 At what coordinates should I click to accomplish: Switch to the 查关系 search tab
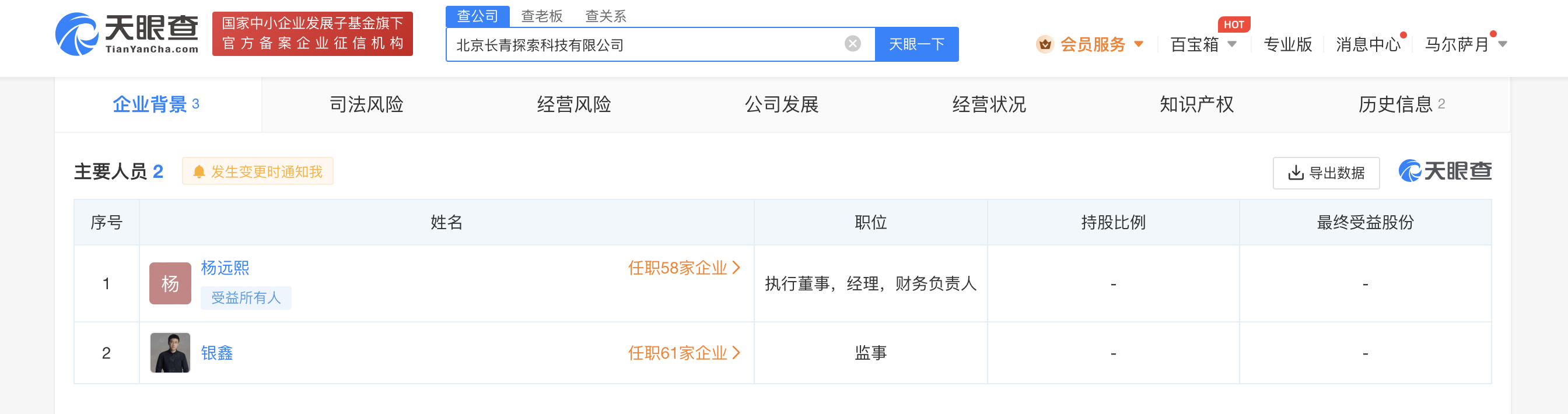605,16
